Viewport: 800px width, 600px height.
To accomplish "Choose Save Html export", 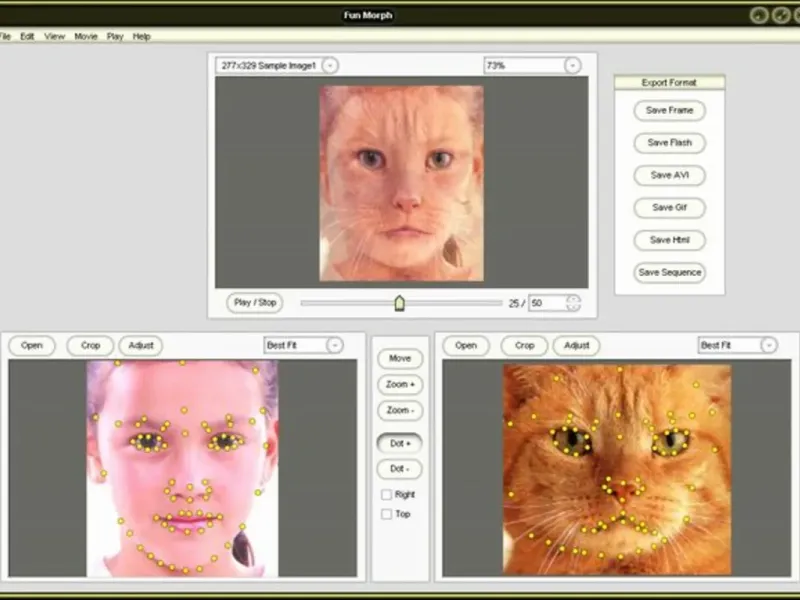I will 669,240.
